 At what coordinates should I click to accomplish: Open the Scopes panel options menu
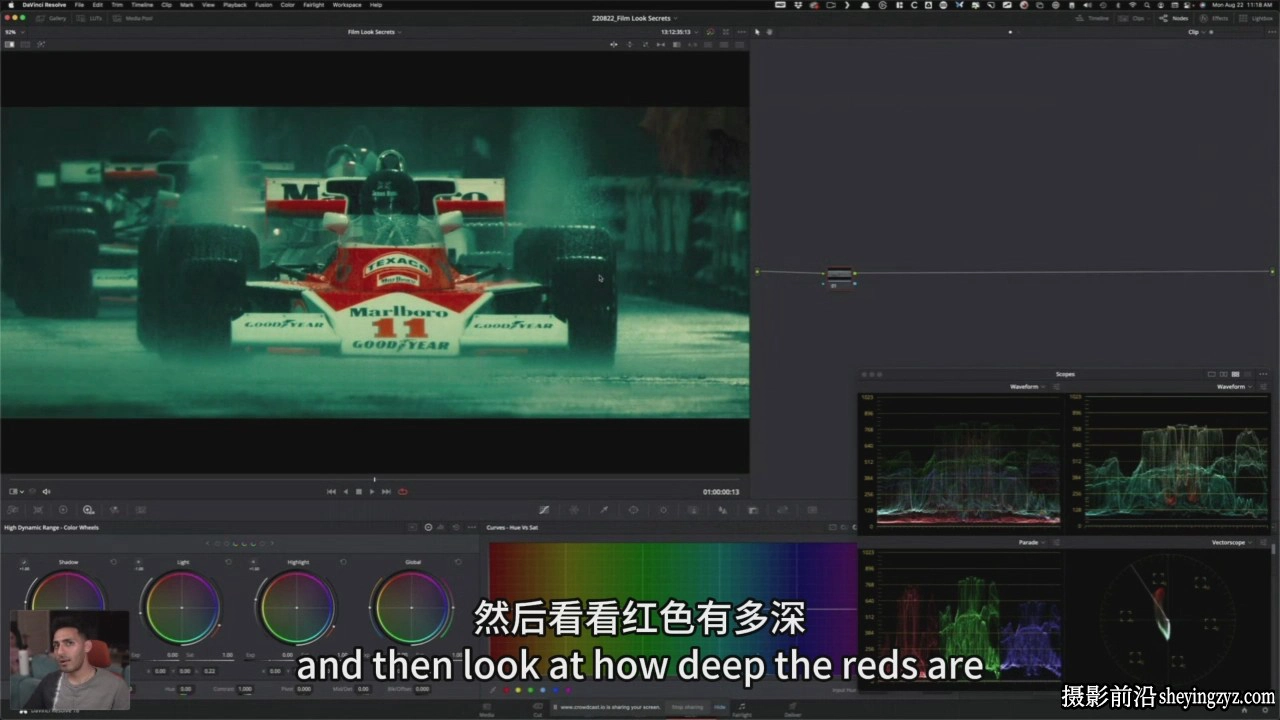click(1263, 373)
